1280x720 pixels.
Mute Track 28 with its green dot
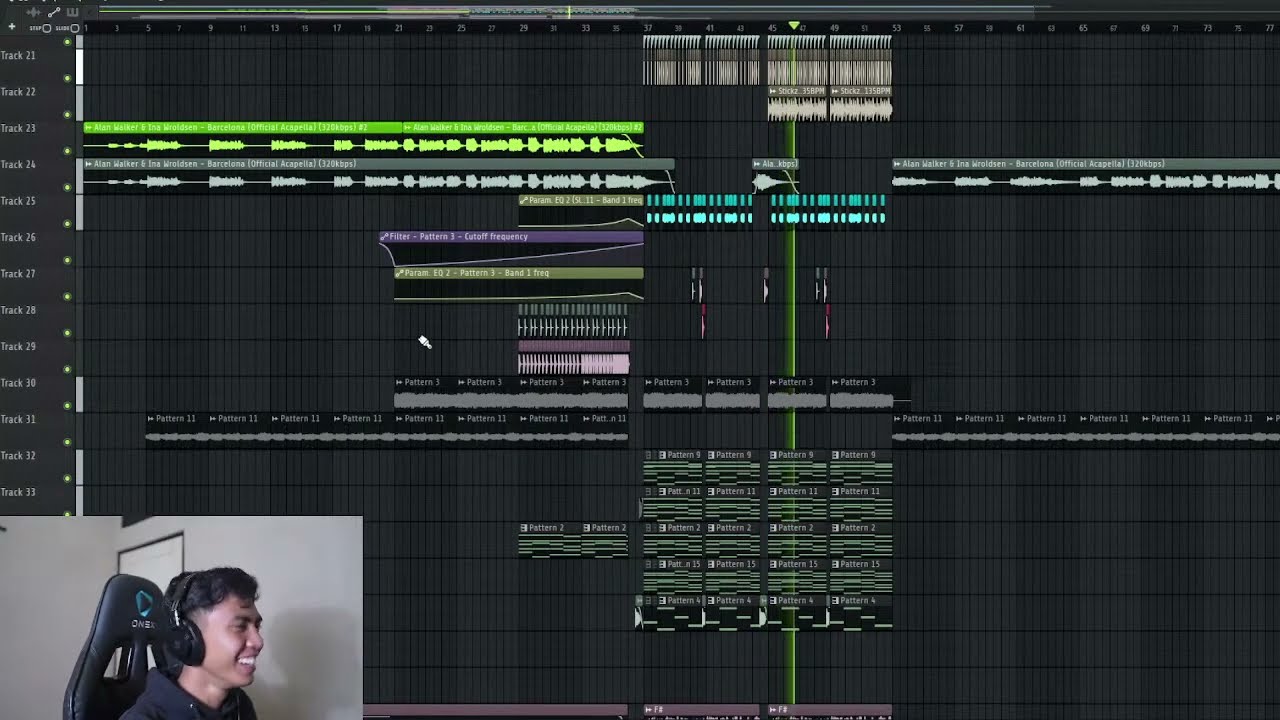click(x=68, y=333)
